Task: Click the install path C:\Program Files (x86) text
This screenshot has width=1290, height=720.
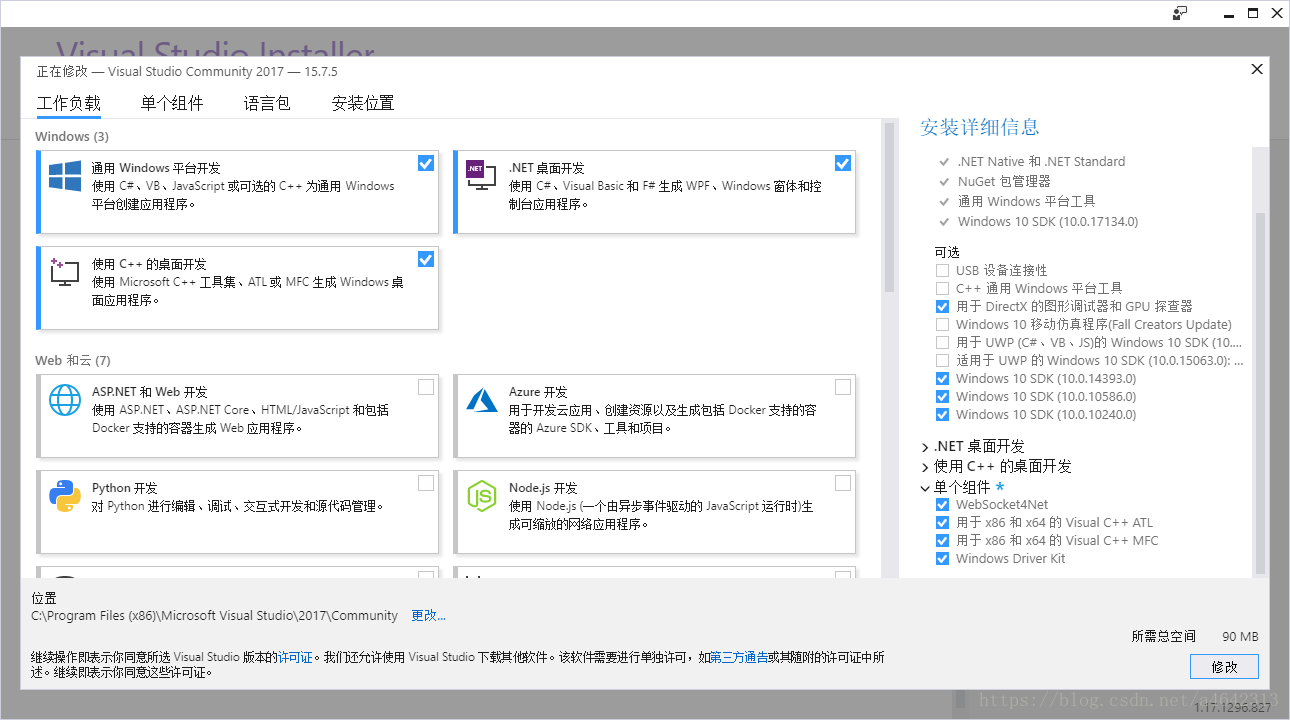Action: pos(215,615)
